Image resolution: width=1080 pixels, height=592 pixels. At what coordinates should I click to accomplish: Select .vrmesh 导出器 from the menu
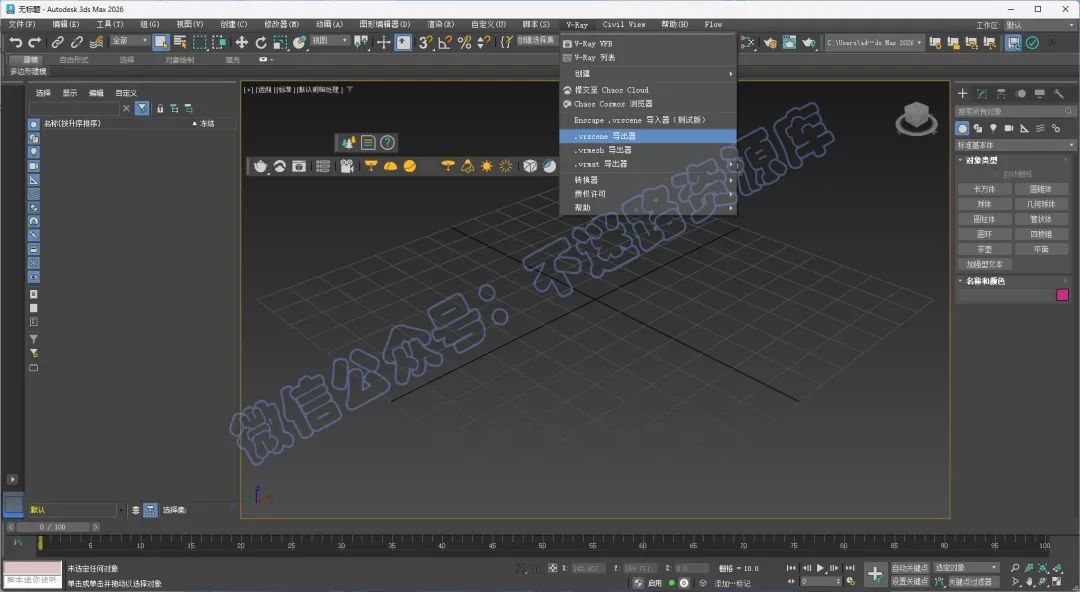[x=647, y=150]
